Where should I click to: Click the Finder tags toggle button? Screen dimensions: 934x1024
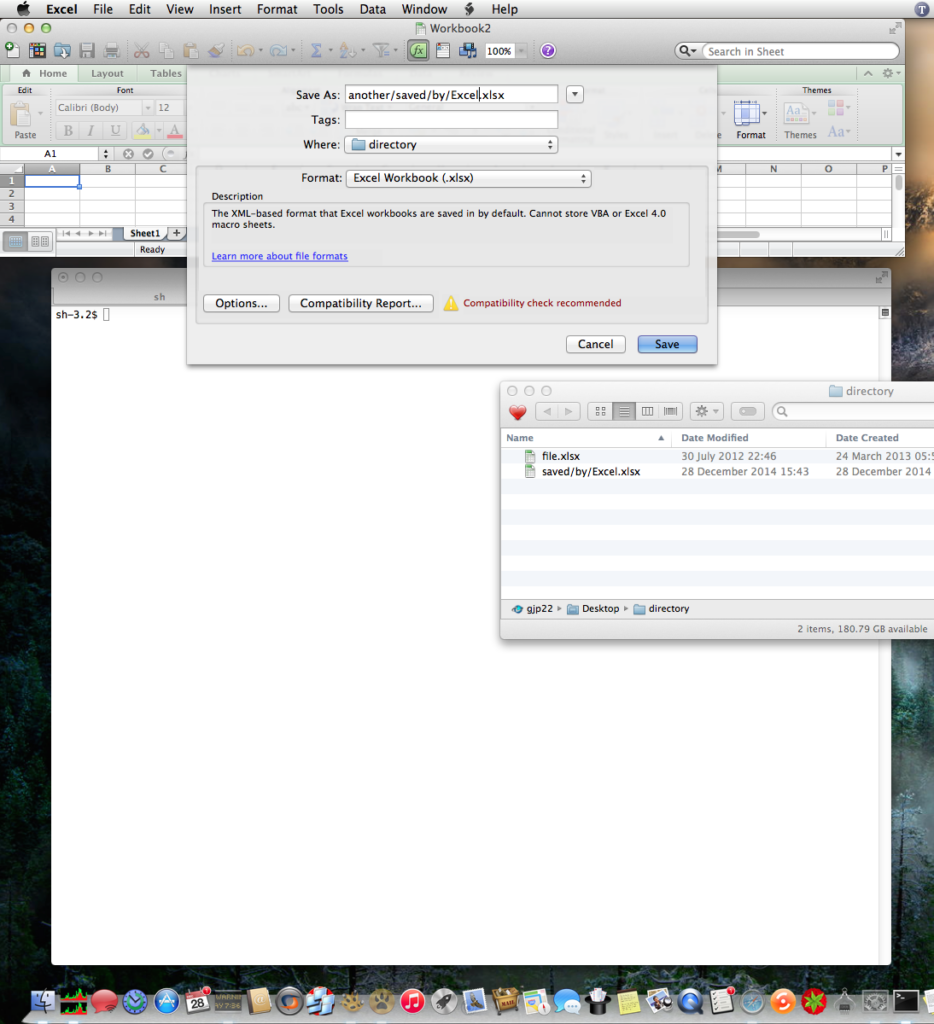748,411
